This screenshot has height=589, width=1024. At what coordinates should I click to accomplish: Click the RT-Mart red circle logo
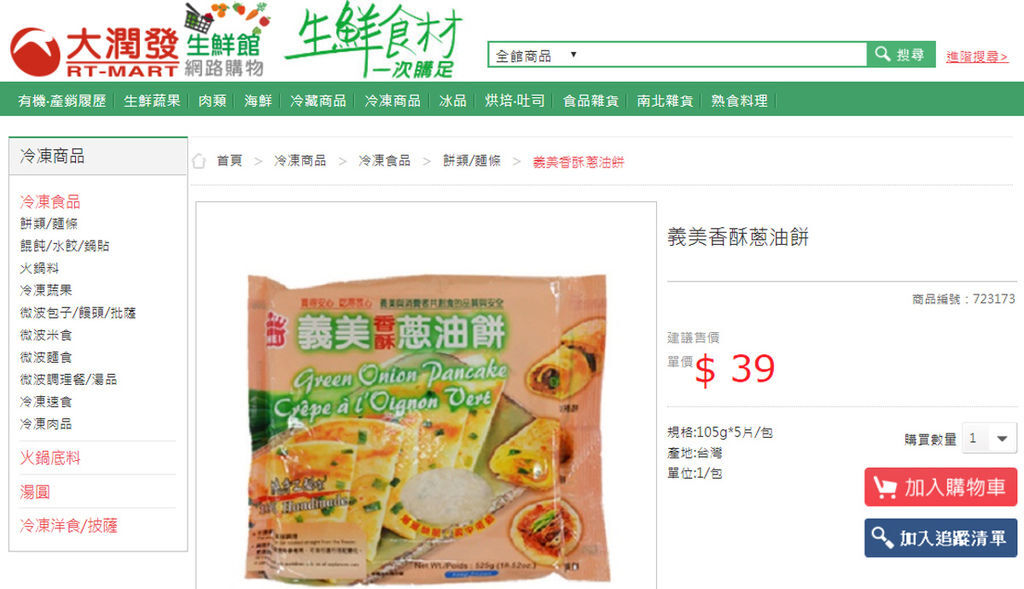tap(35, 52)
